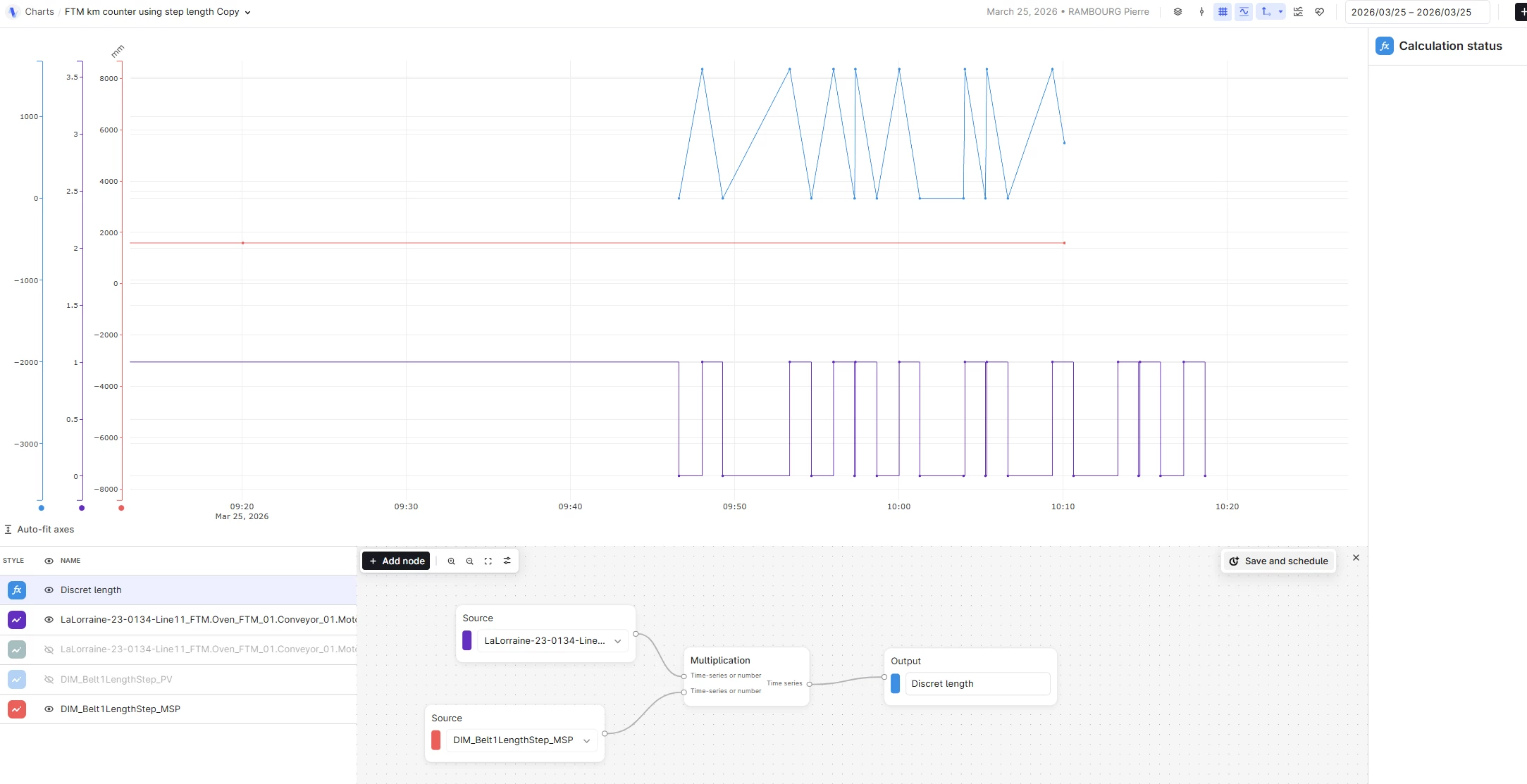Expand the chart title dropdown chevron
This screenshot has height=784, width=1527.
(x=247, y=13)
